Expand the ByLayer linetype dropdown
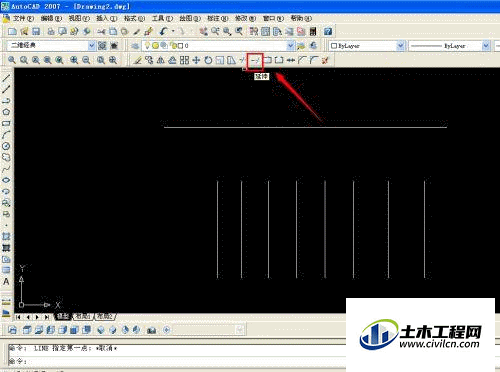 tap(486, 46)
